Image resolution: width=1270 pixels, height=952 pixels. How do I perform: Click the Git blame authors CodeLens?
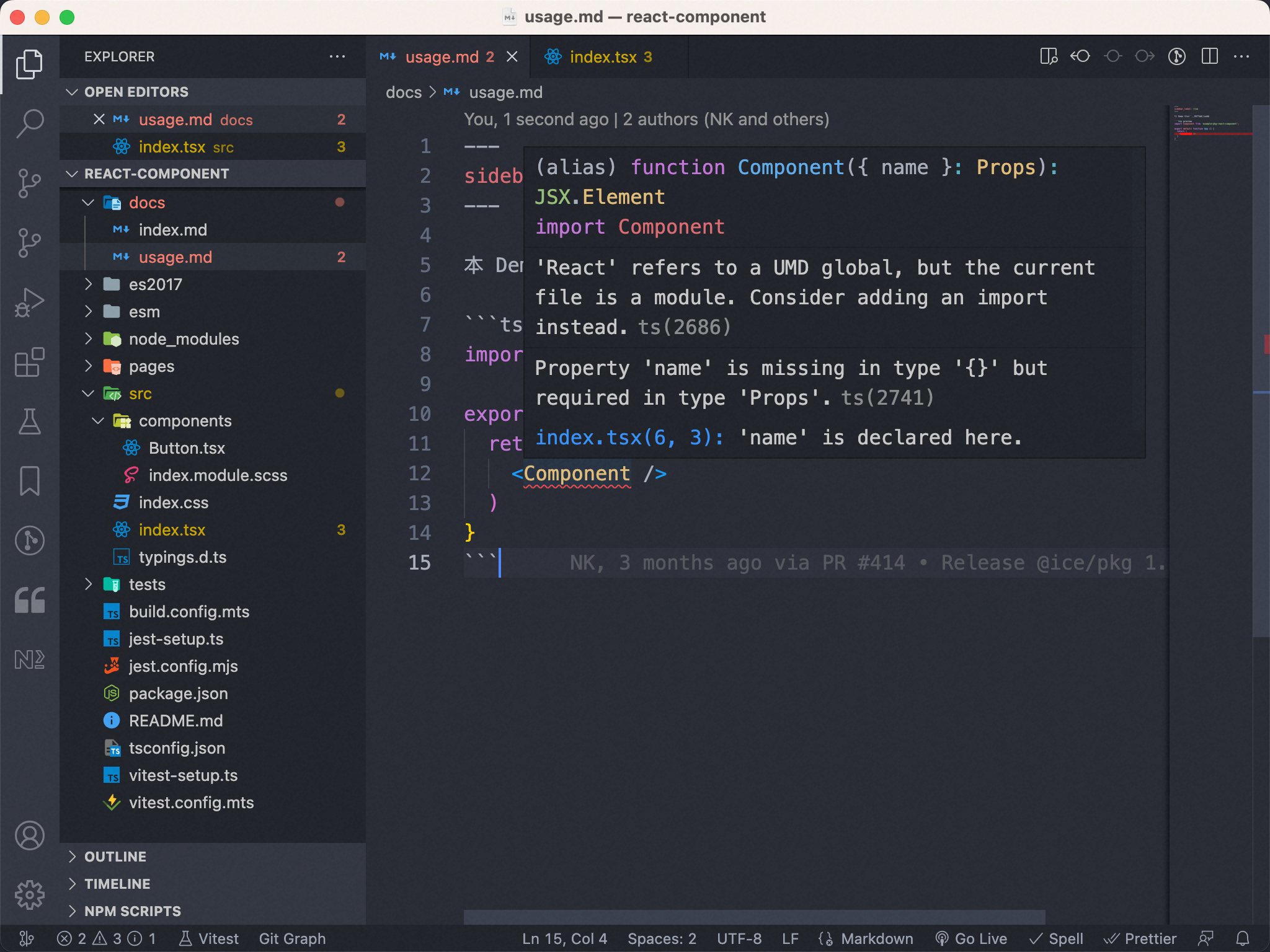646,119
